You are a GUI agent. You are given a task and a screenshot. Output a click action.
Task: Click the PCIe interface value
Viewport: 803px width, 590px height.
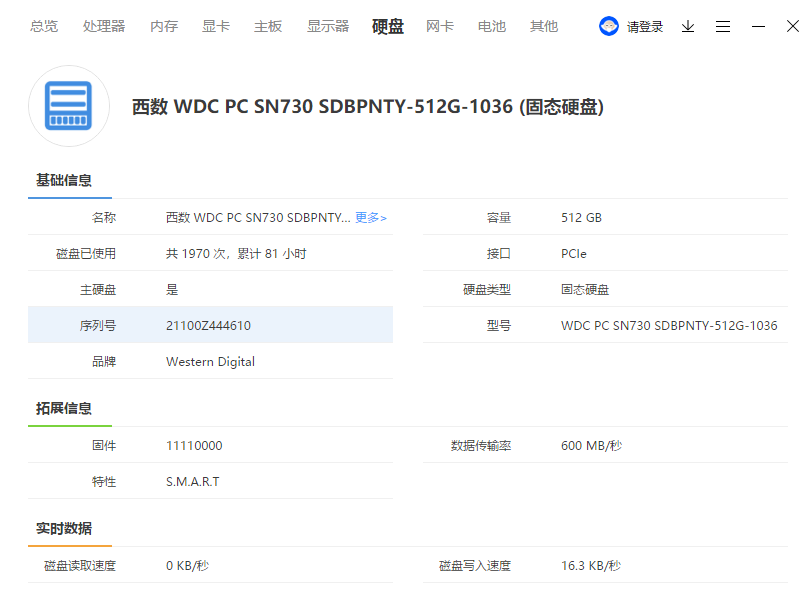574,254
